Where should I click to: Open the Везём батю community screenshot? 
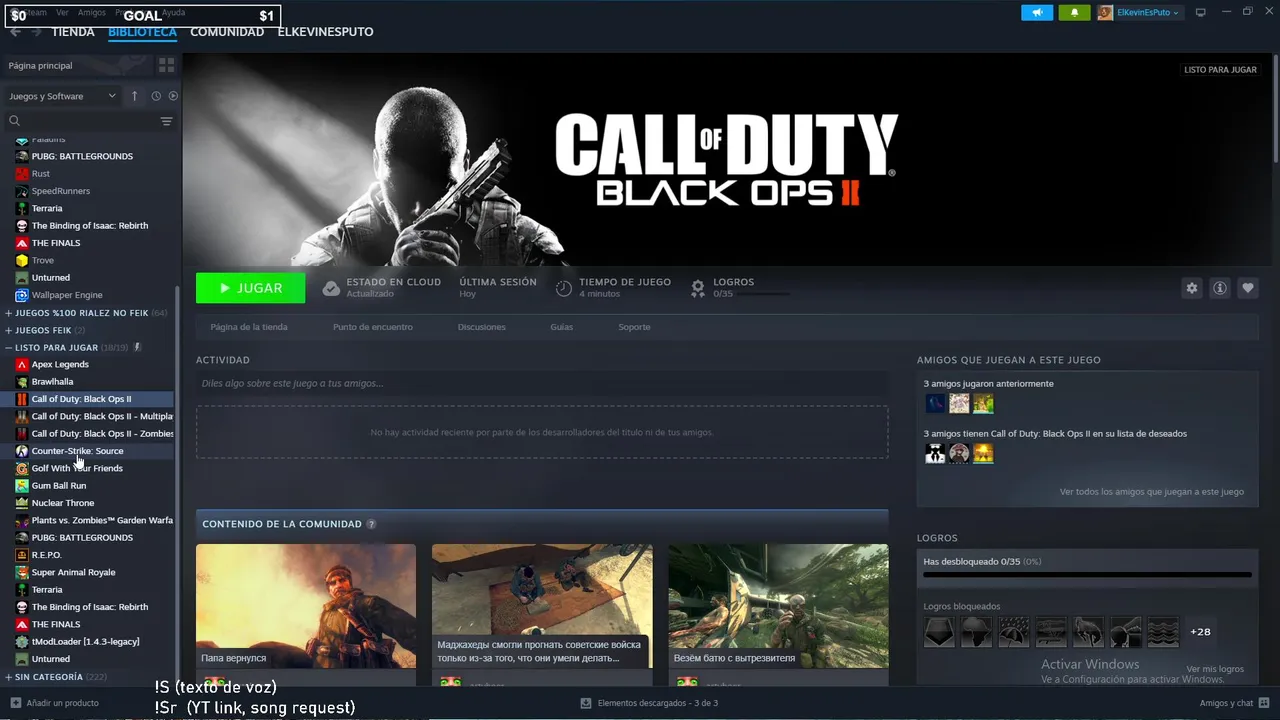778,606
